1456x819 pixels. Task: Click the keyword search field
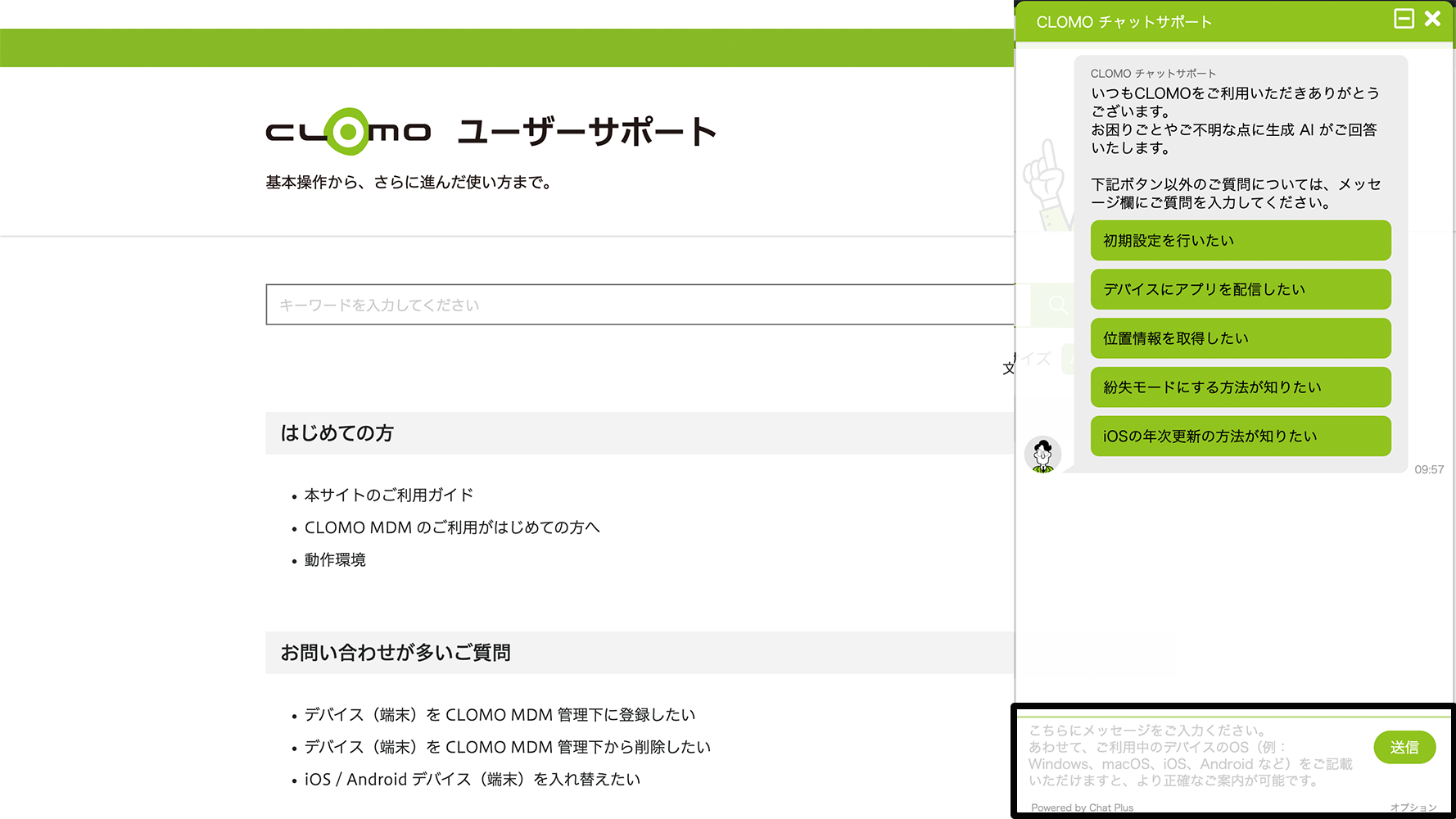[x=639, y=305]
